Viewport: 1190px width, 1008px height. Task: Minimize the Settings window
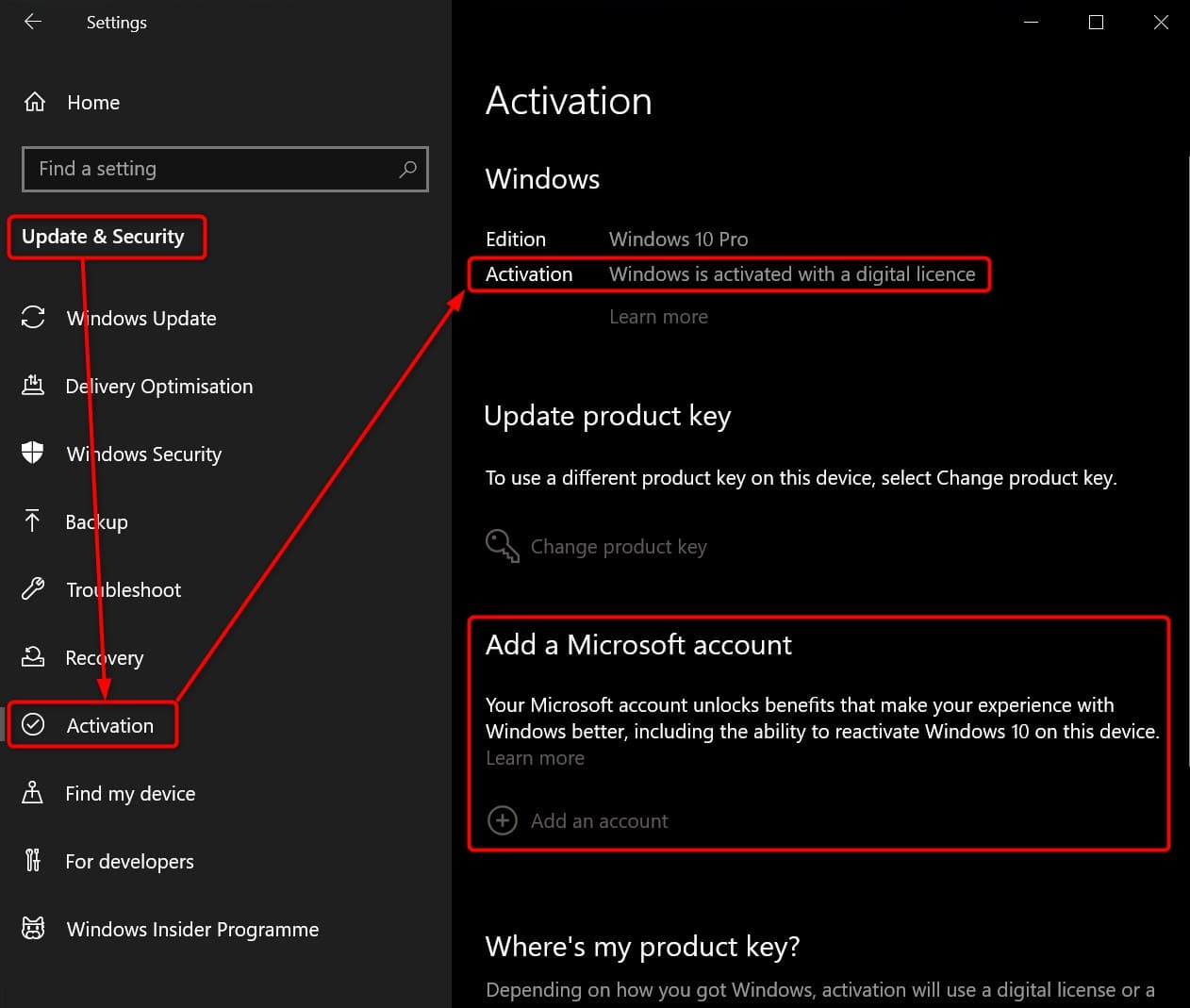[1031, 22]
